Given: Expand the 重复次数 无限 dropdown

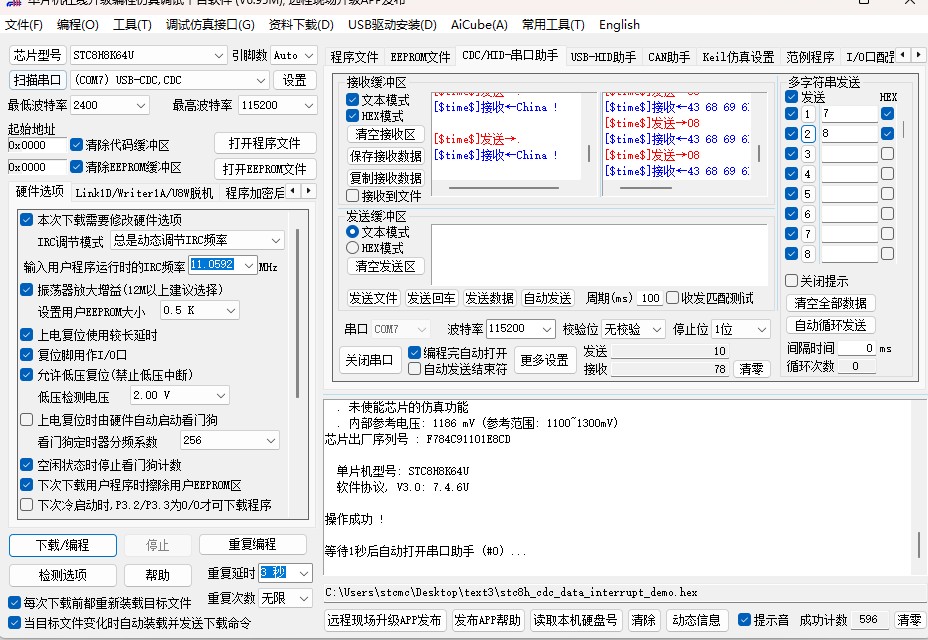Looking at the screenshot, I should click(304, 599).
